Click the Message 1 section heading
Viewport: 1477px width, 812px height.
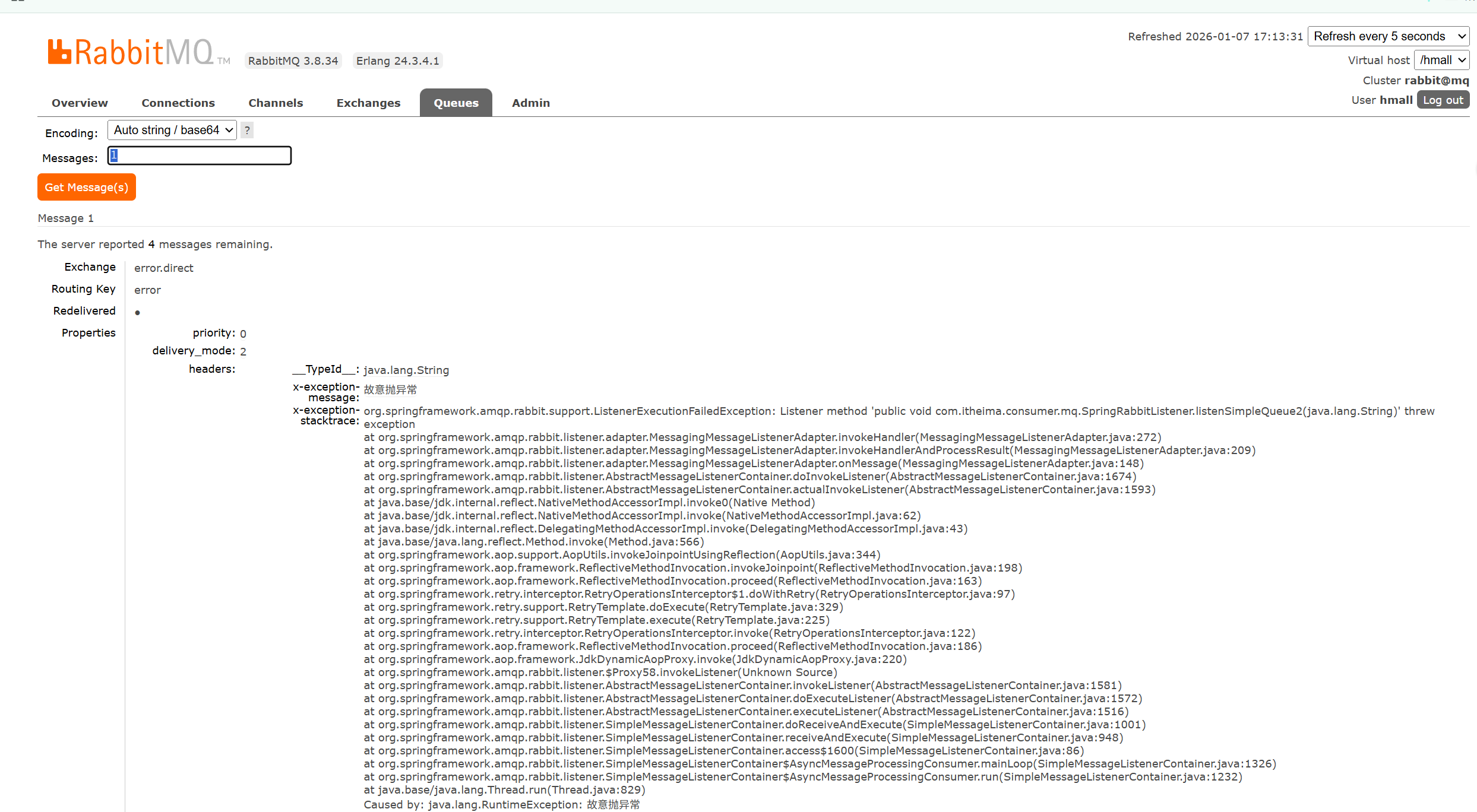[x=66, y=218]
